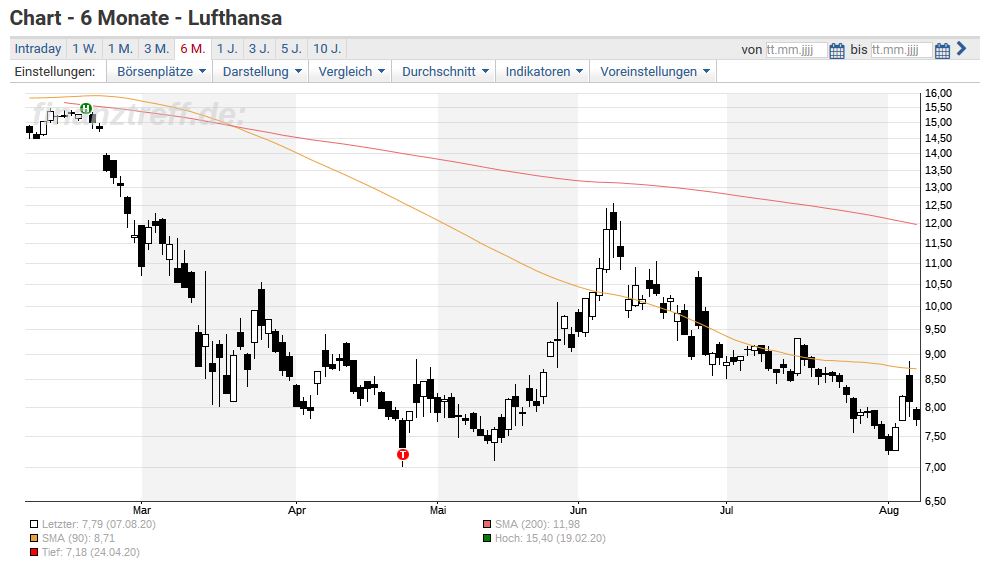Switch to the Intraday timeframe tab
The width and height of the screenshot is (994, 573).
[38, 49]
